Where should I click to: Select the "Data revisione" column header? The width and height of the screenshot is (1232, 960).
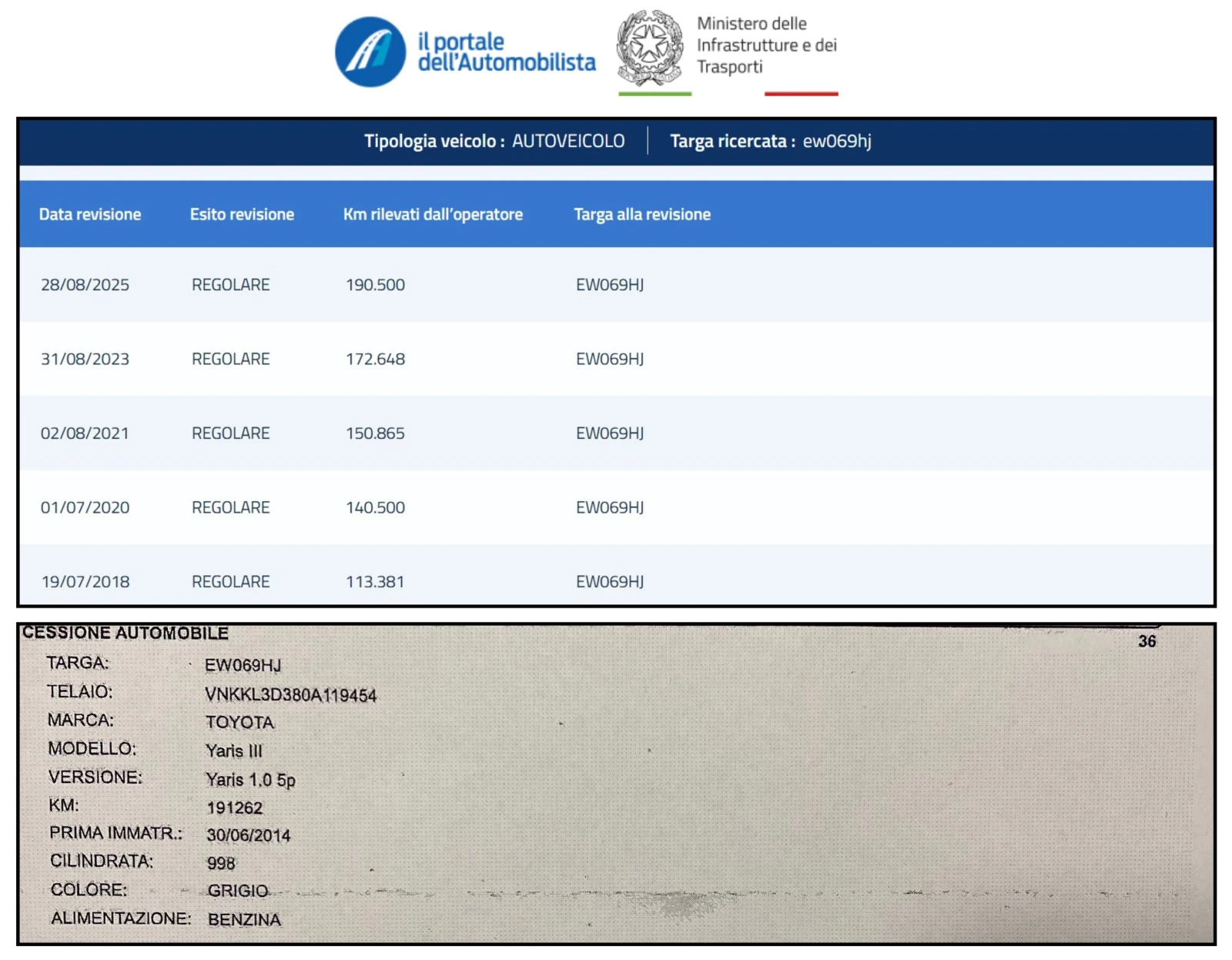pyautogui.click(x=90, y=215)
